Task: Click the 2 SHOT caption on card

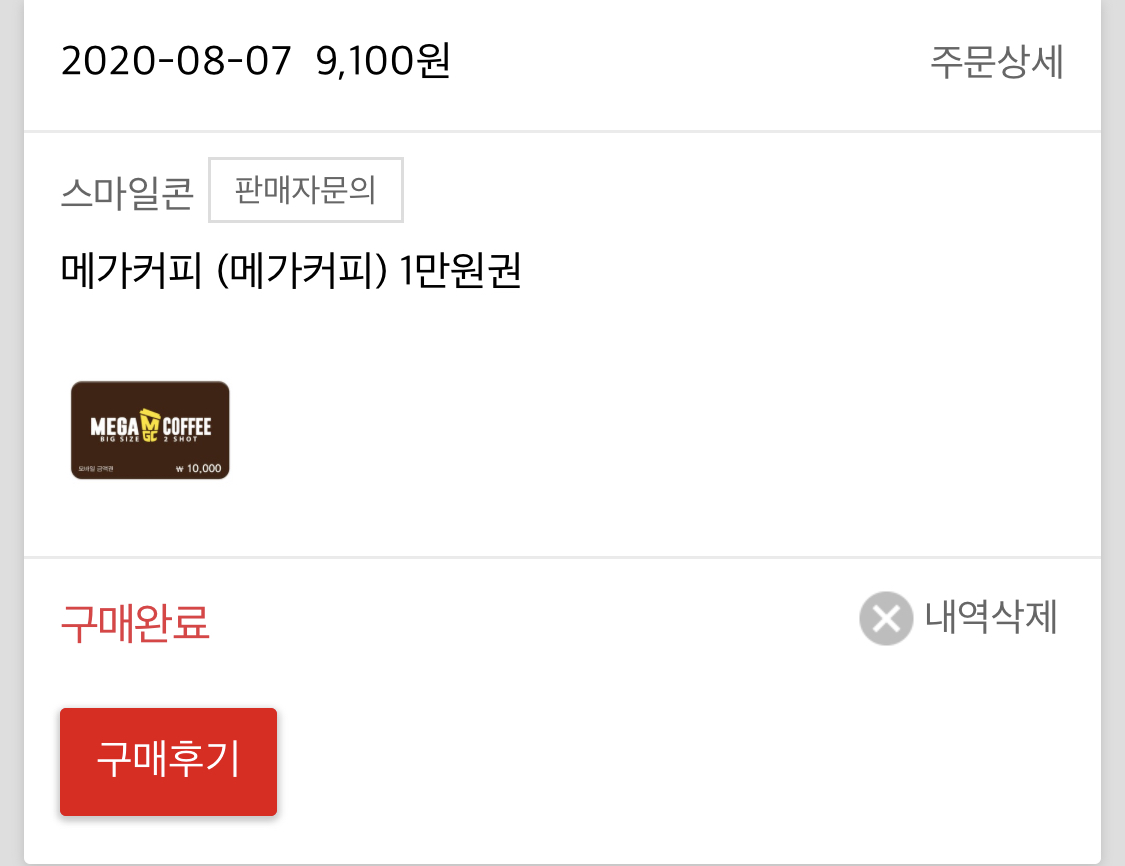Action: pos(180,439)
